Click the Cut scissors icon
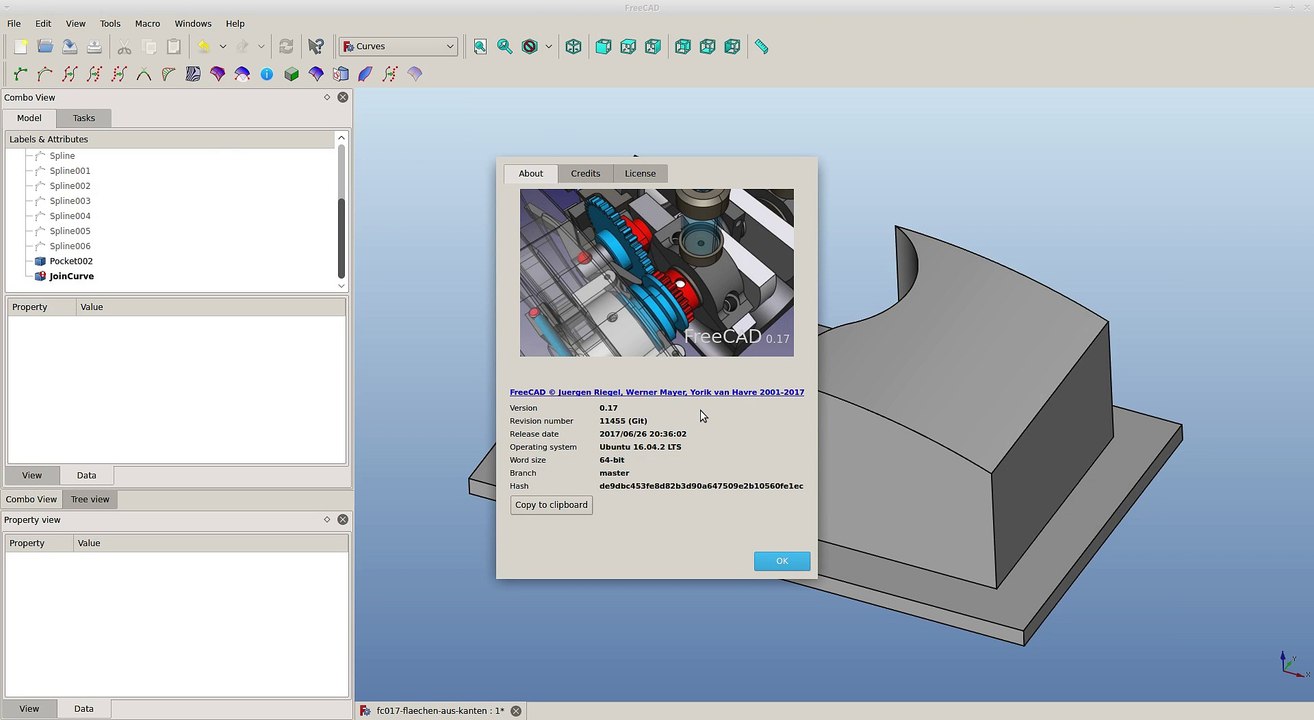The image size is (1314, 720). tap(124, 46)
